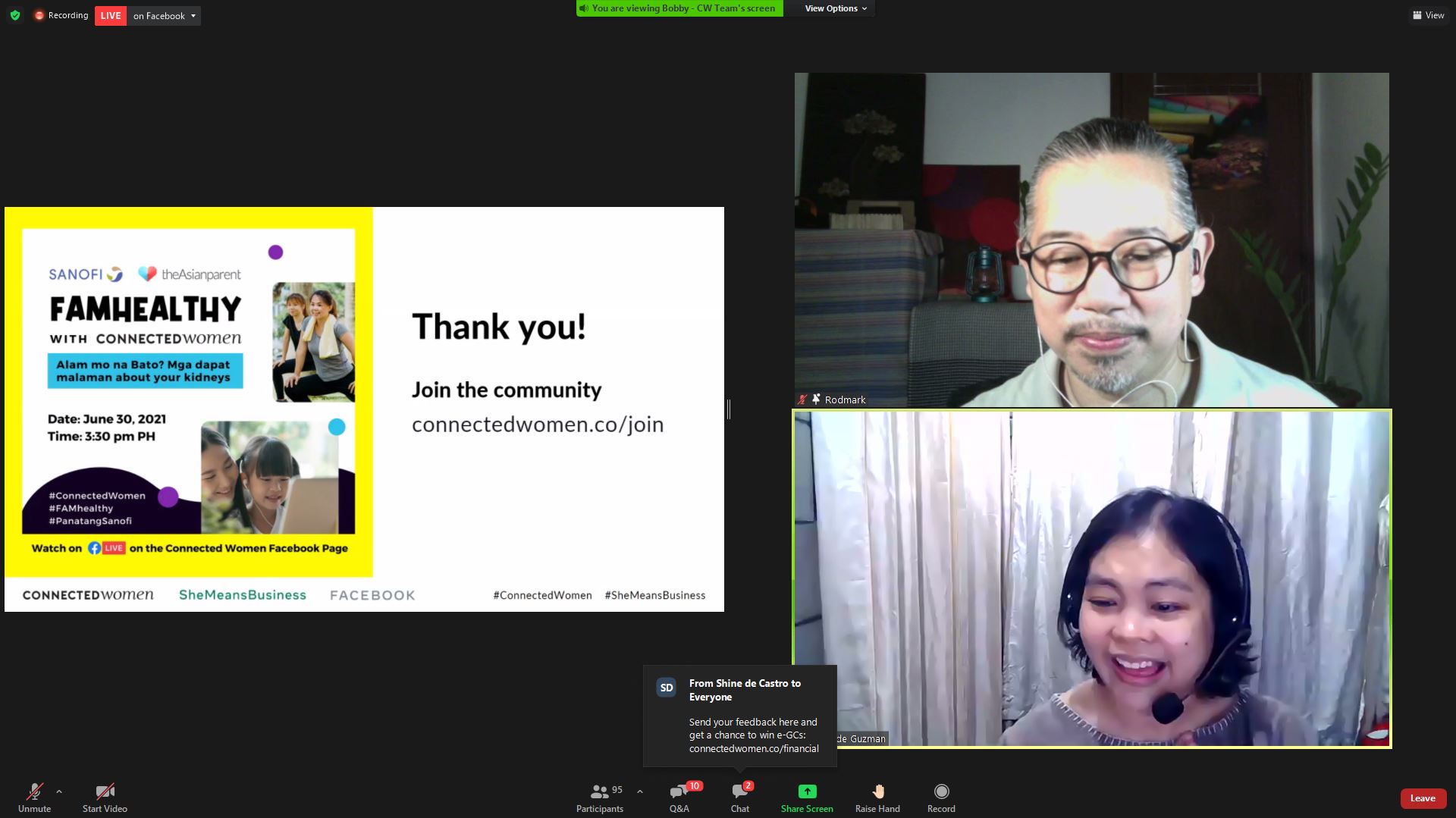Click the #SheMeansBusiness footer hashtag
The width and height of the screenshot is (1456, 818).
[x=655, y=595]
